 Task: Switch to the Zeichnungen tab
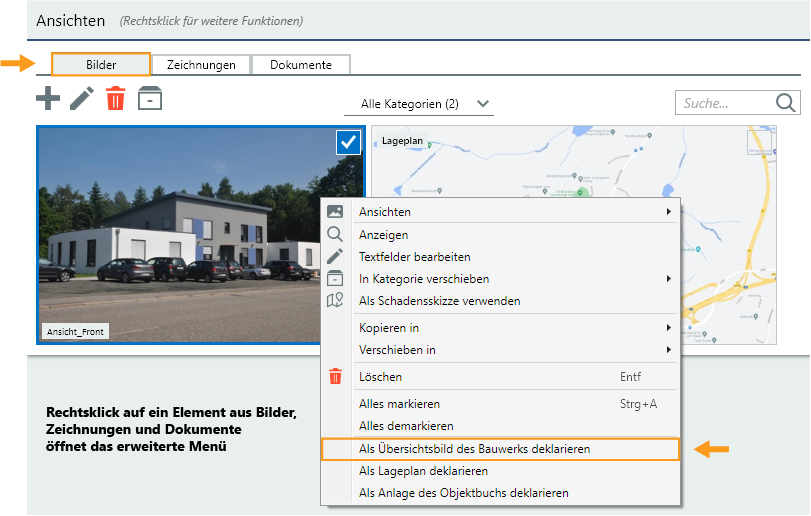pyautogui.click(x=201, y=65)
